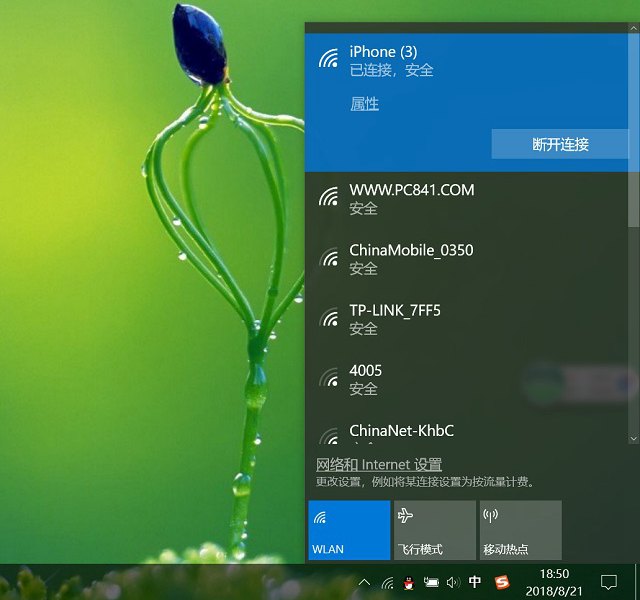This screenshot has width=640, height=600.
Task: Open 网络和 Internet 设置 link
Action: [379, 464]
